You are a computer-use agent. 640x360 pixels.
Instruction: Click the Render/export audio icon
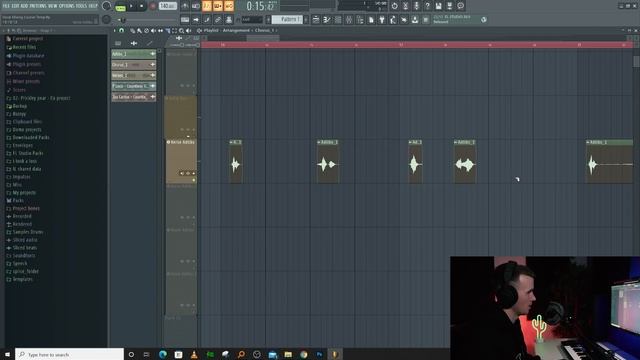pyautogui.click(x=449, y=6)
